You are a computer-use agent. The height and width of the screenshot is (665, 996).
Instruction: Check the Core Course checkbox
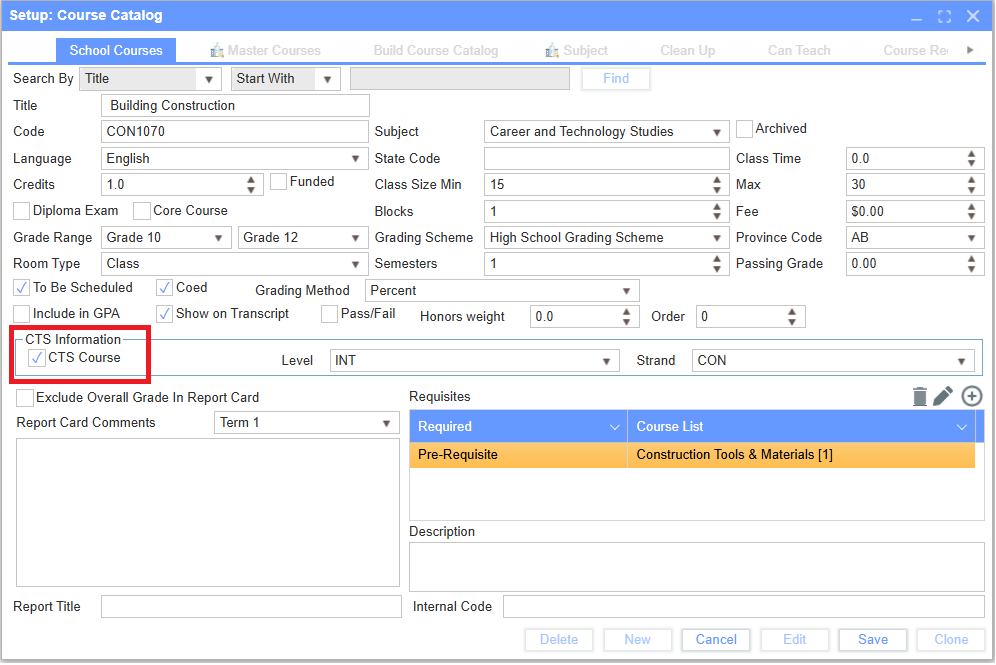[x=142, y=211]
